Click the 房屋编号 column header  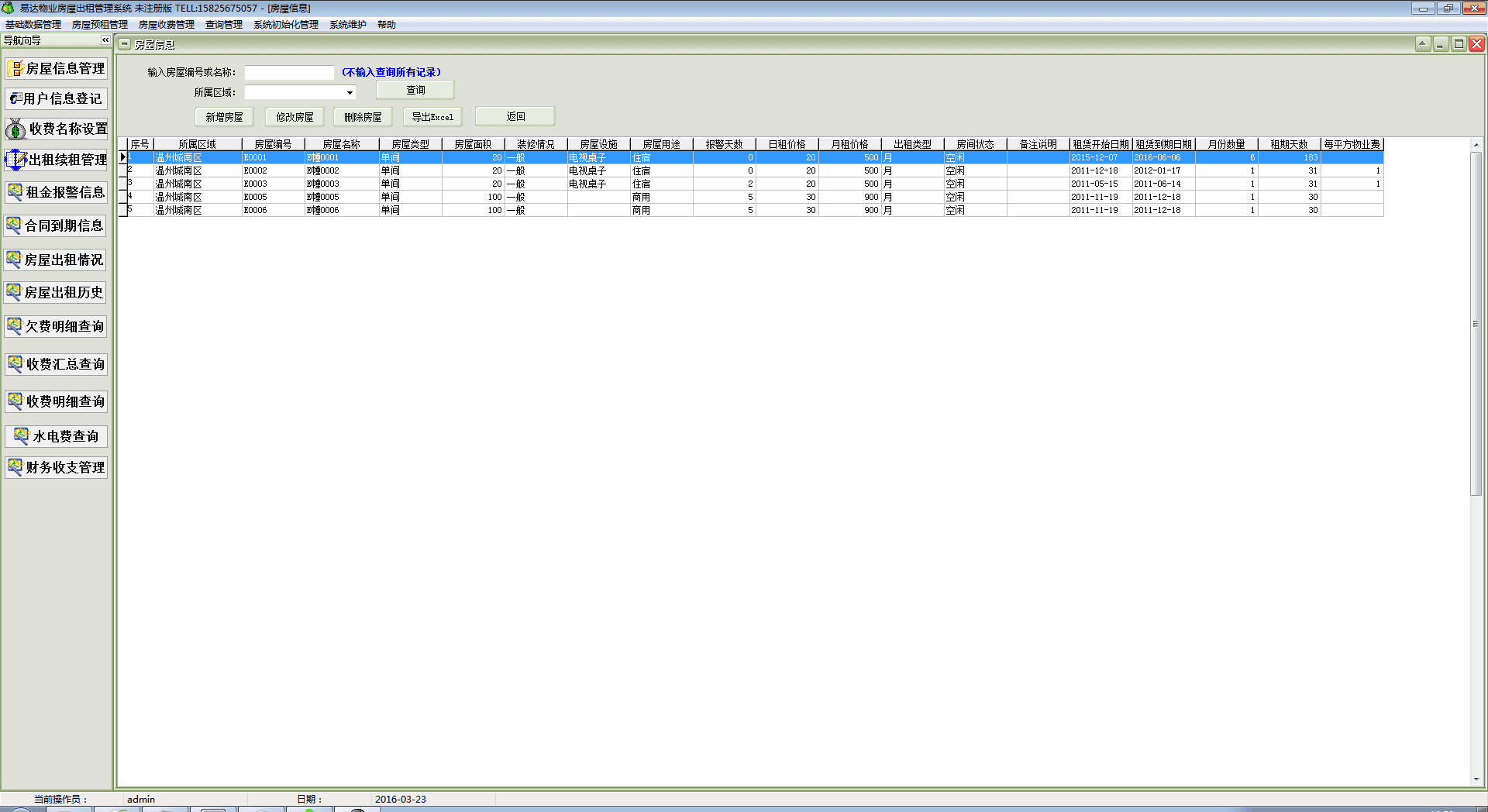coord(273,144)
